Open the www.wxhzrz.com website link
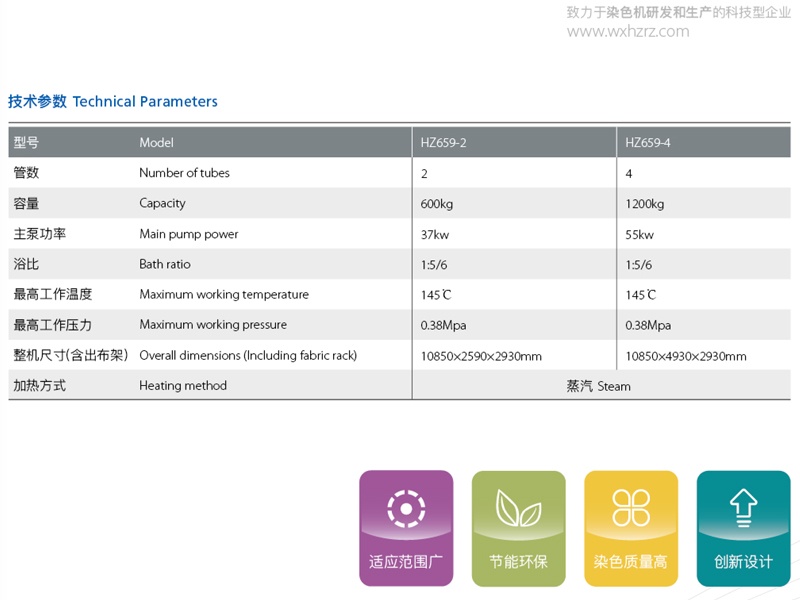This screenshot has height=600, width=800. coord(628,31)
